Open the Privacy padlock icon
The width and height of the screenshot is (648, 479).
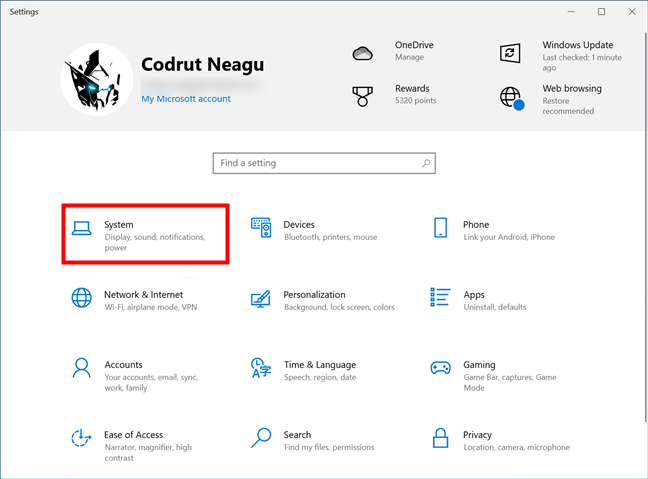(441, 438)
